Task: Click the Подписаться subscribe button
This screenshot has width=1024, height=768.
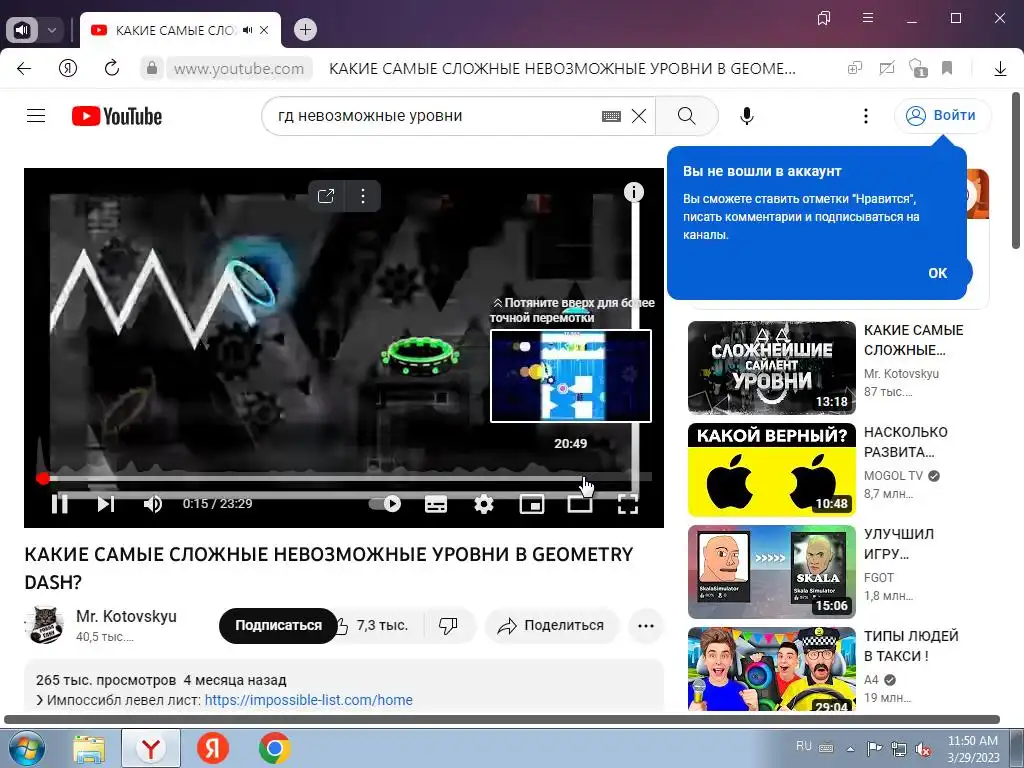Action: point(278,626)
